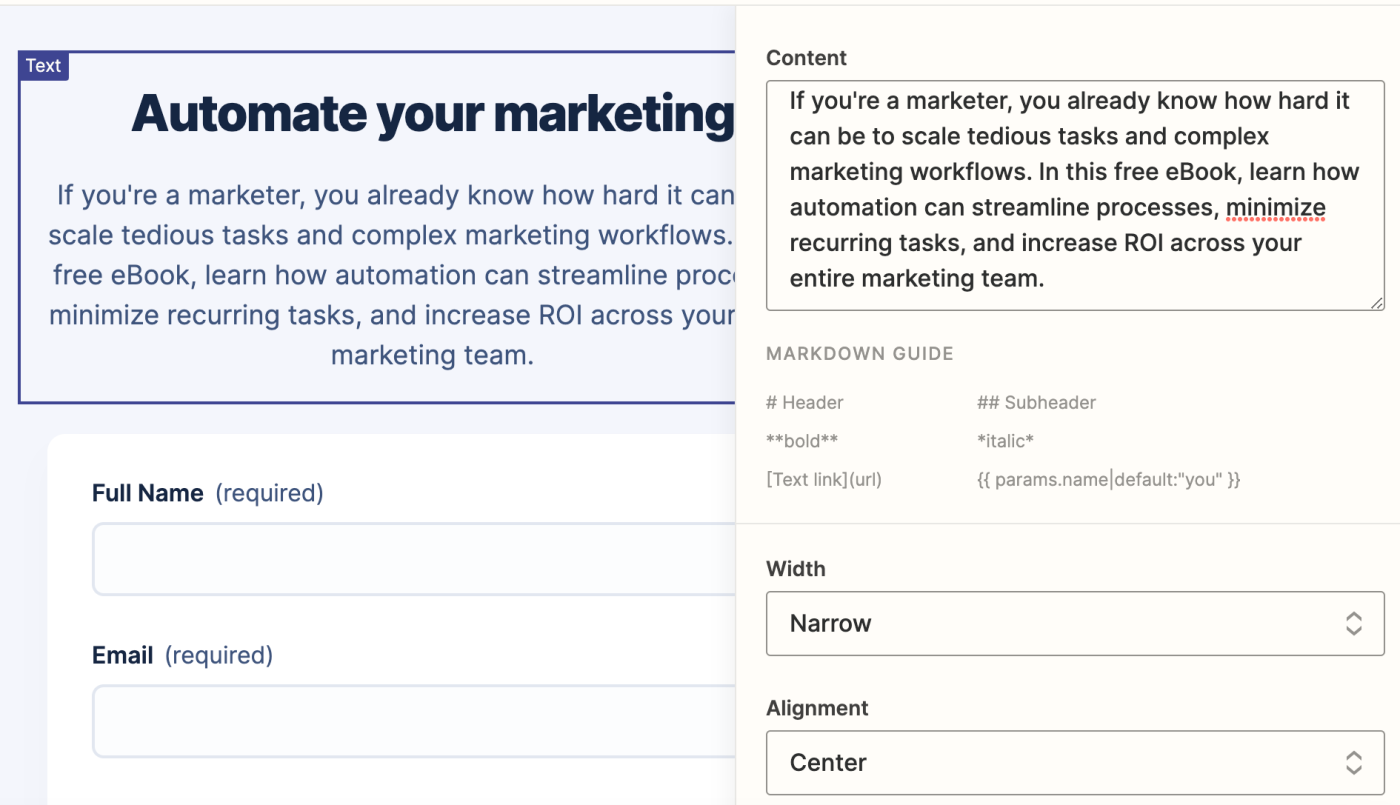Open the Width dropdown showing Narrow
1400x805 pixels.
1075,623
